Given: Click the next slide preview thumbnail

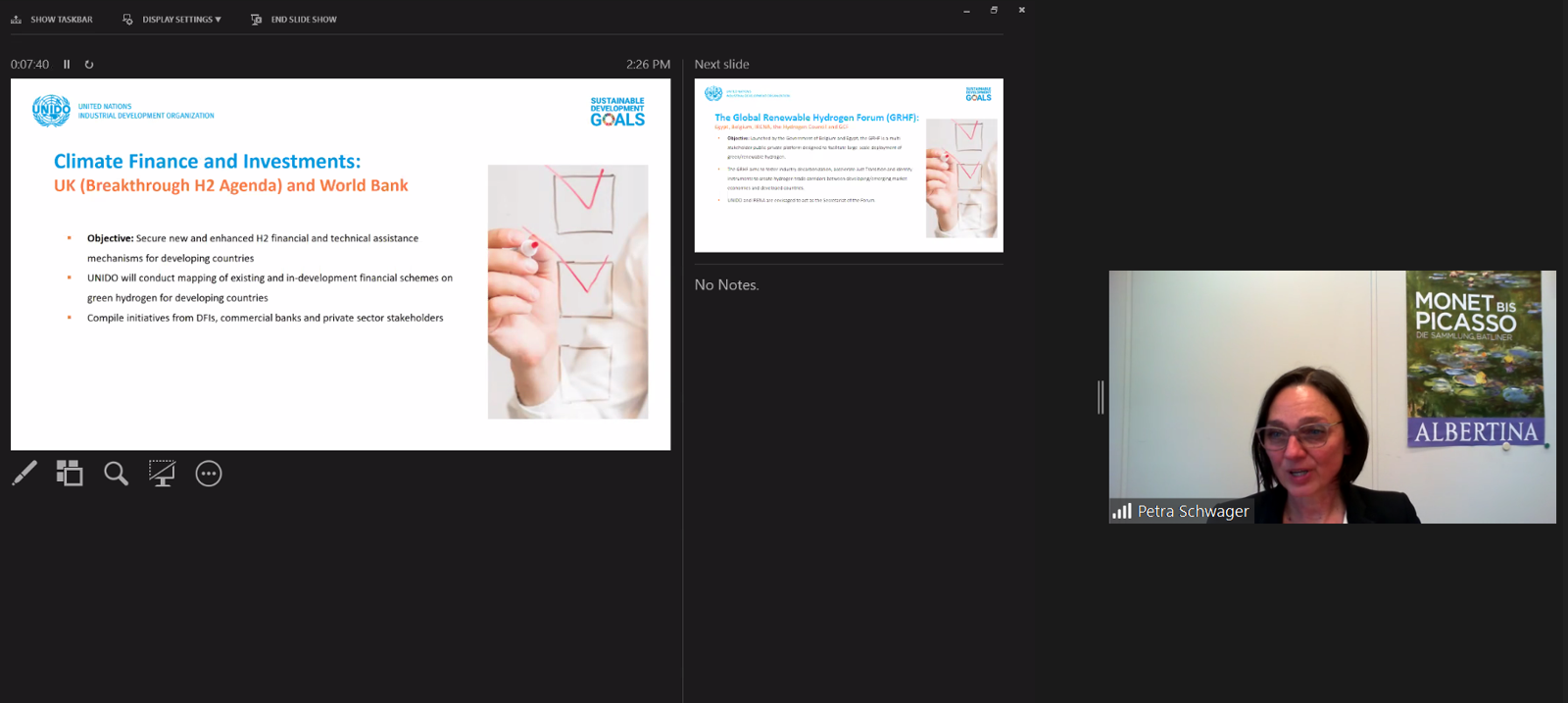Looking at the screenshot, I should (x=849, y=165).
